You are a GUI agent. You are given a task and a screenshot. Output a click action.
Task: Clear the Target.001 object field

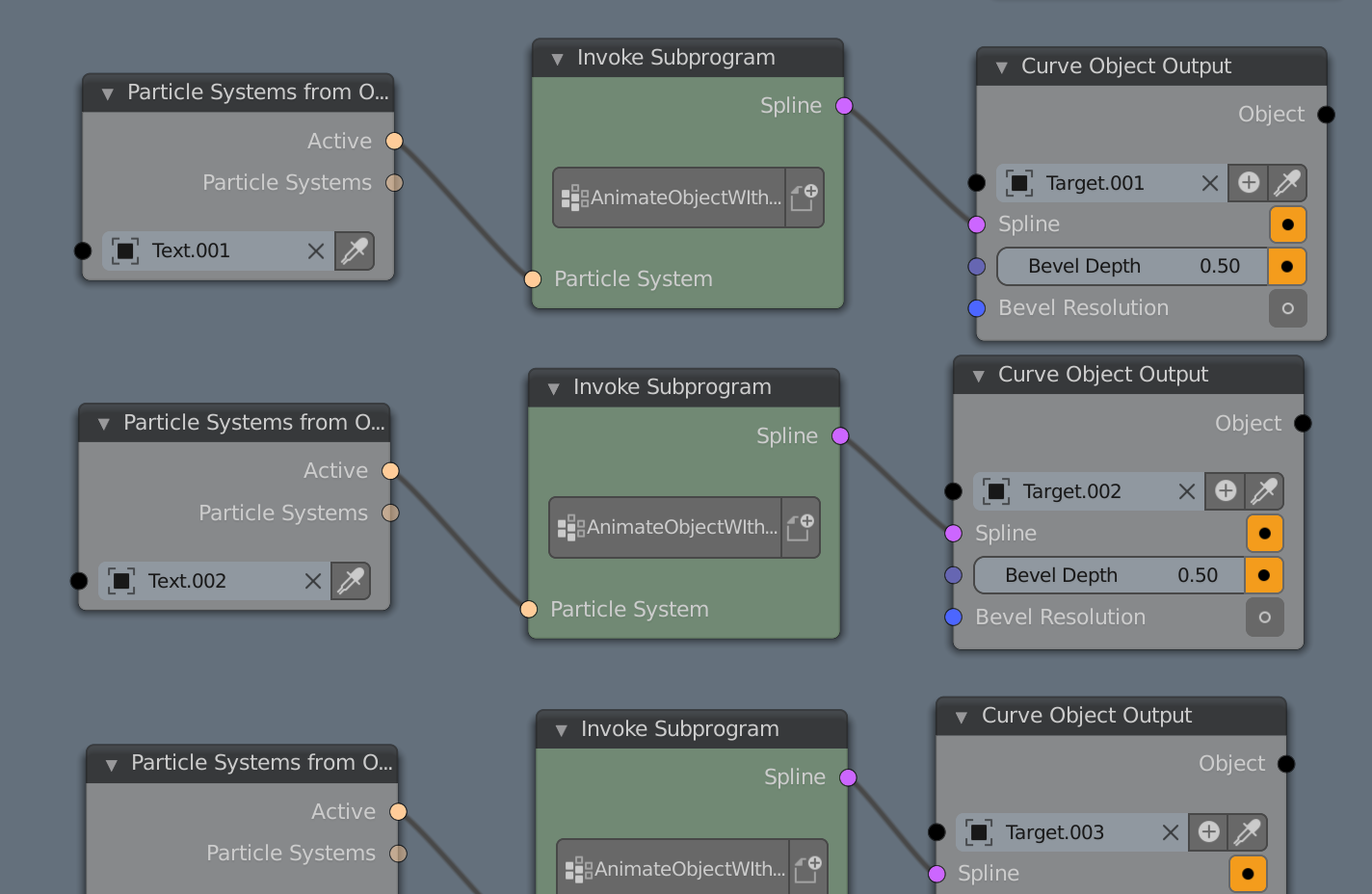tap(1210, 183)
